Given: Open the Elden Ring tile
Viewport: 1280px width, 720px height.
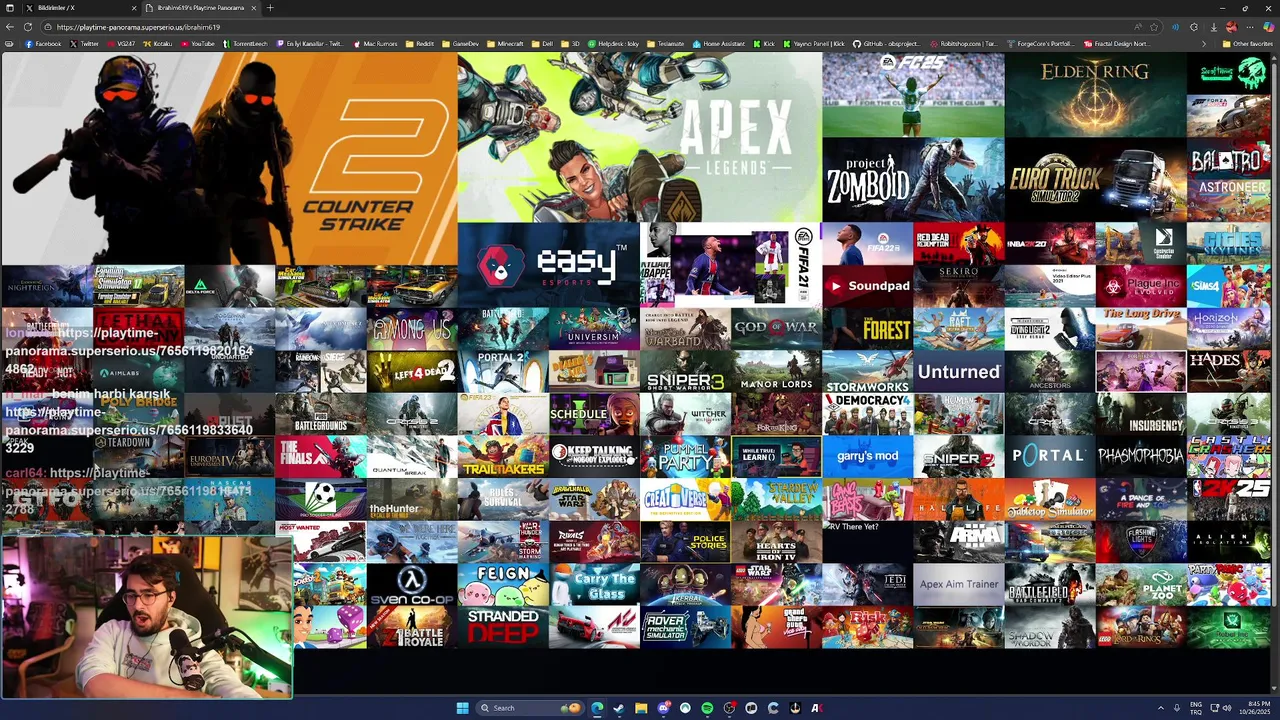Looking at the screenshot, I should point(1096,95).
